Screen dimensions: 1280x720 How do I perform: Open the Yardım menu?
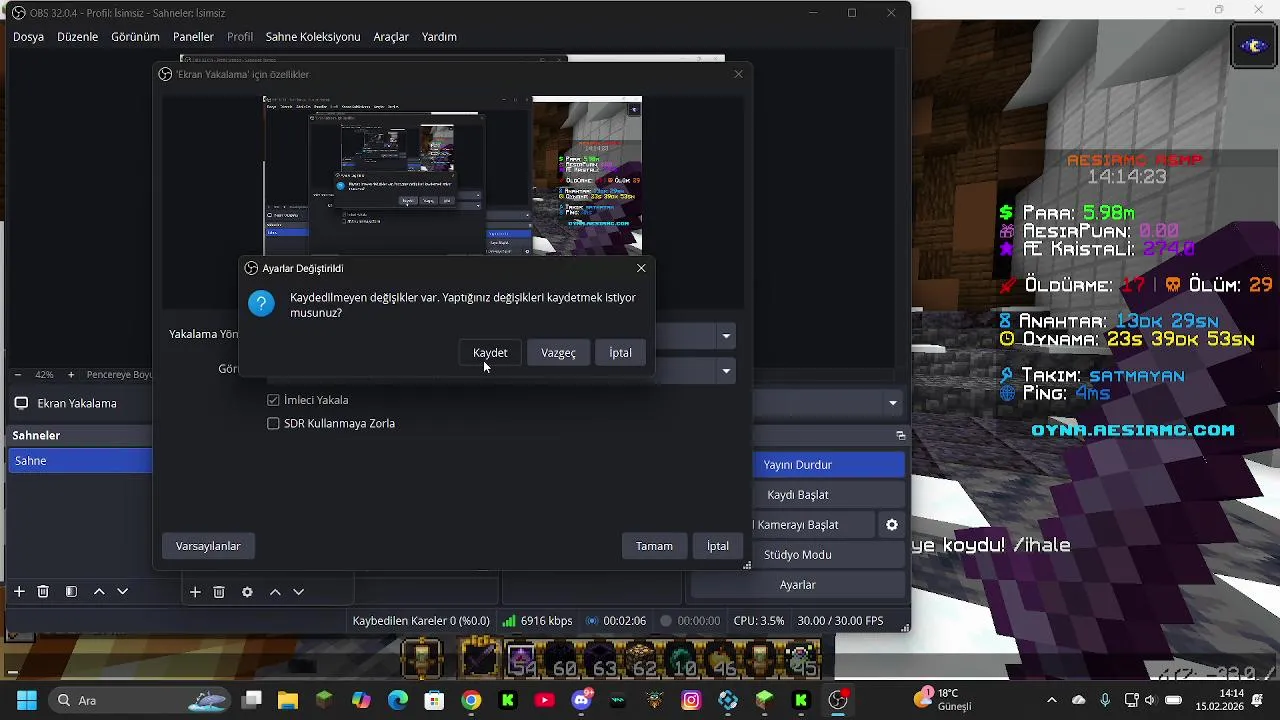[x=439, y=37]
